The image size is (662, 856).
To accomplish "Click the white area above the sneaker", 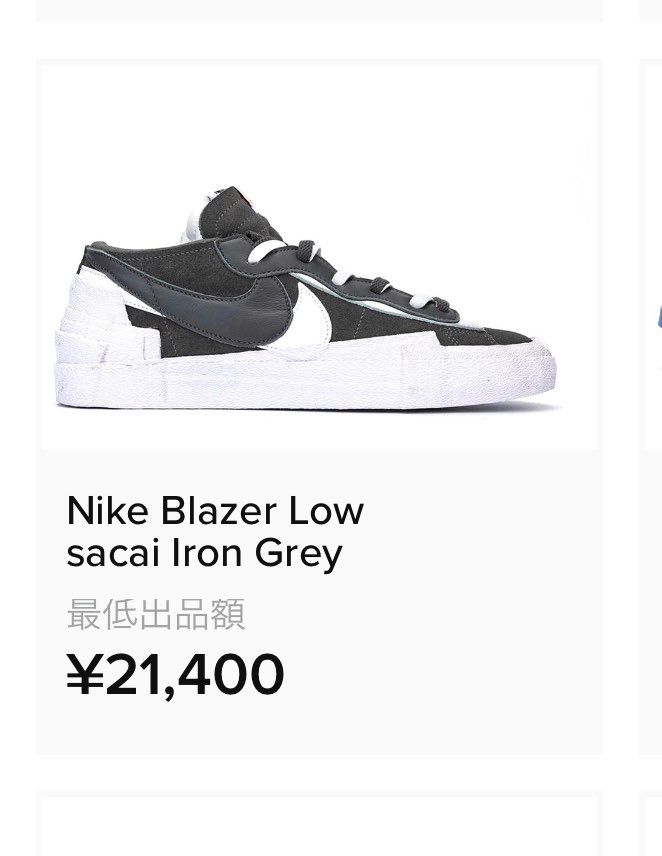I will [x=319, y=120].
